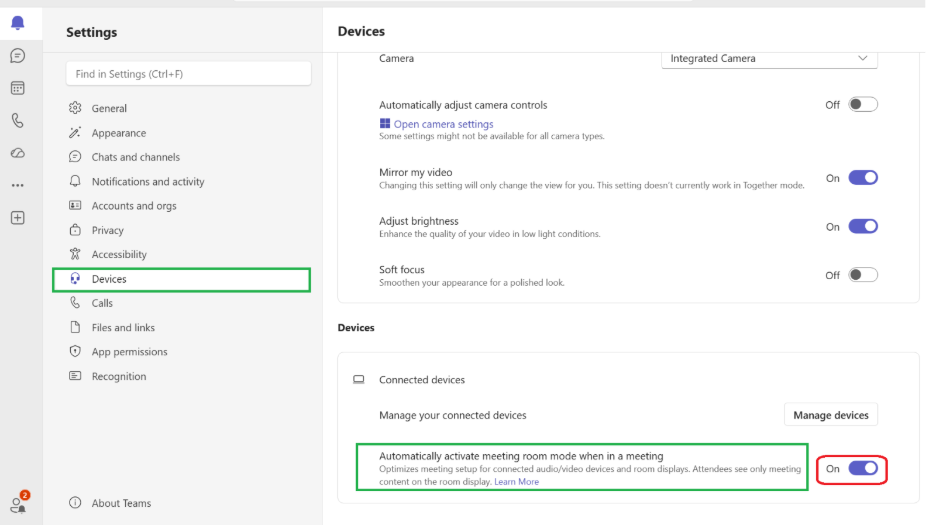
Task: Click the Manage devices button
Action: (x=830, y=415)
